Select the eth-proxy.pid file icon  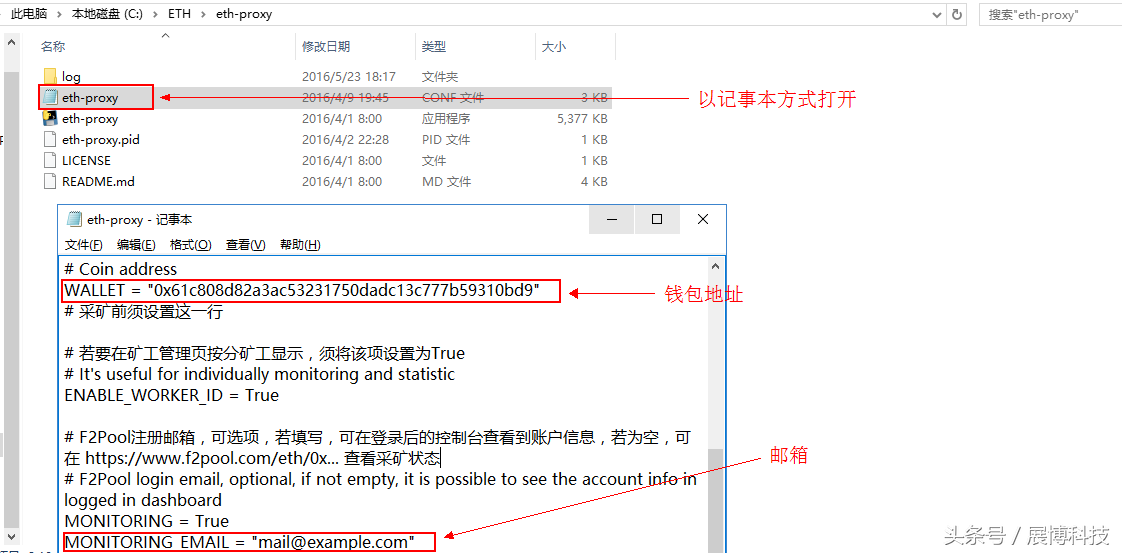pos(50,140)
